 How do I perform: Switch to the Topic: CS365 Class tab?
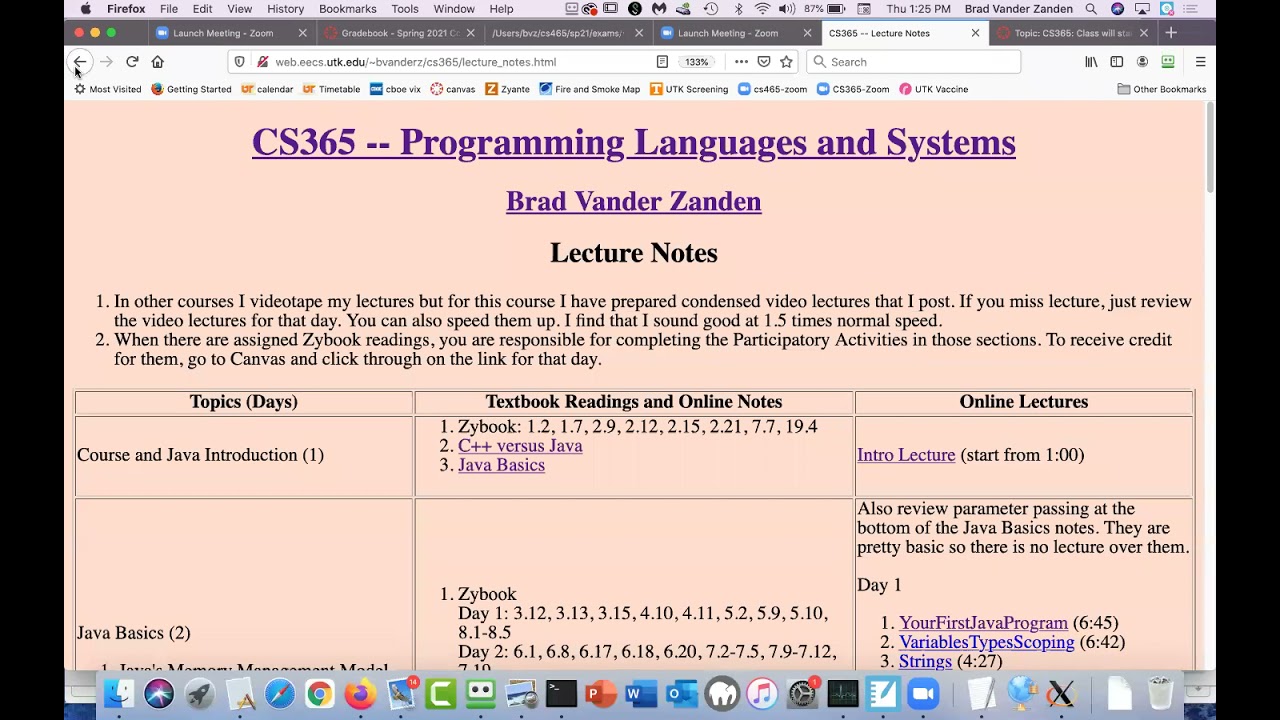[1072, 33]
